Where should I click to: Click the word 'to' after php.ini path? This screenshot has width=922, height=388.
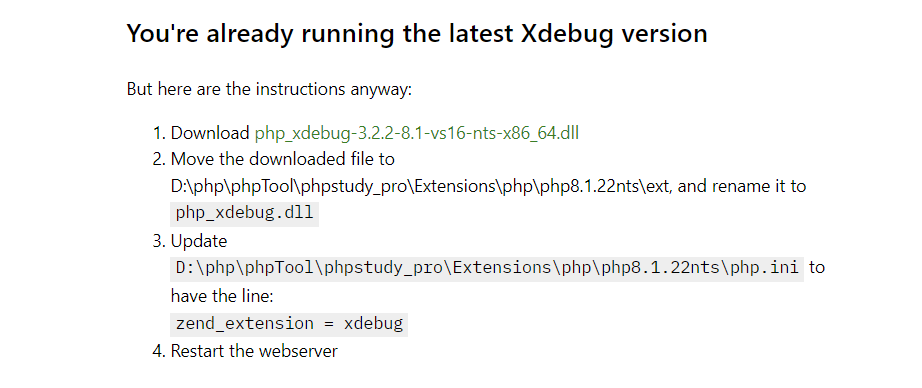817,268
